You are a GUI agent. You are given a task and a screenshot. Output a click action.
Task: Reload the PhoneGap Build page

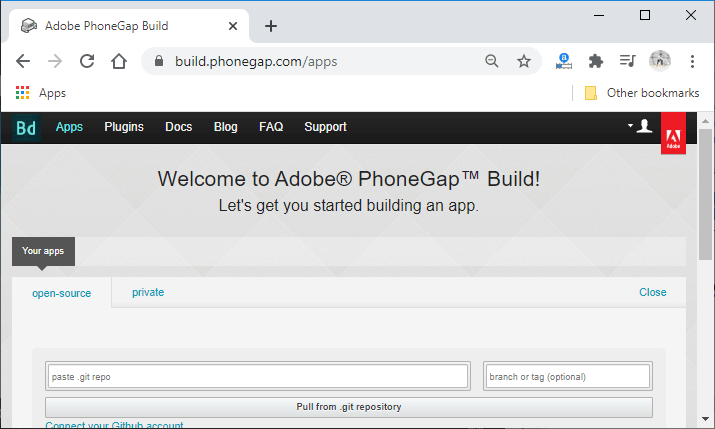[x=87, y=61]
